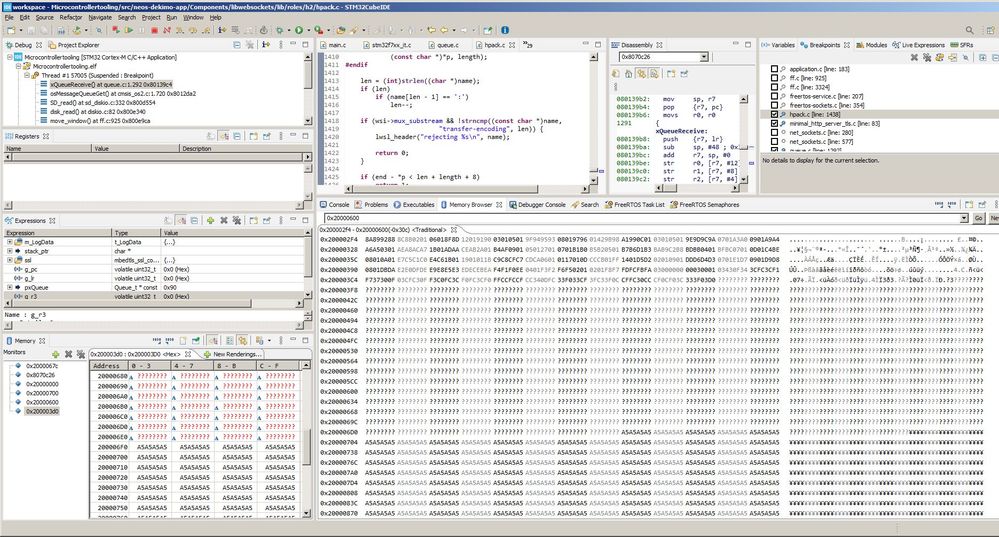Click the Step Into toolbar icon
The image size is (999, 537).
(180, 30)
